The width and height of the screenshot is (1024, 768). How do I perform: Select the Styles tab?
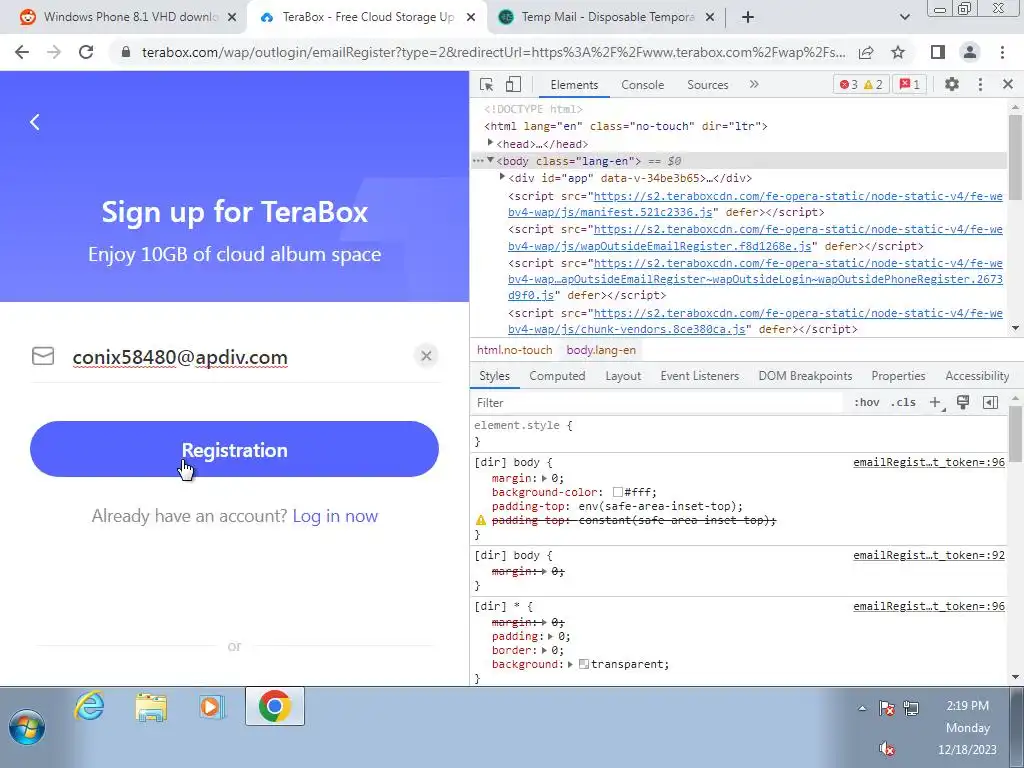click(x=494, y=376)
